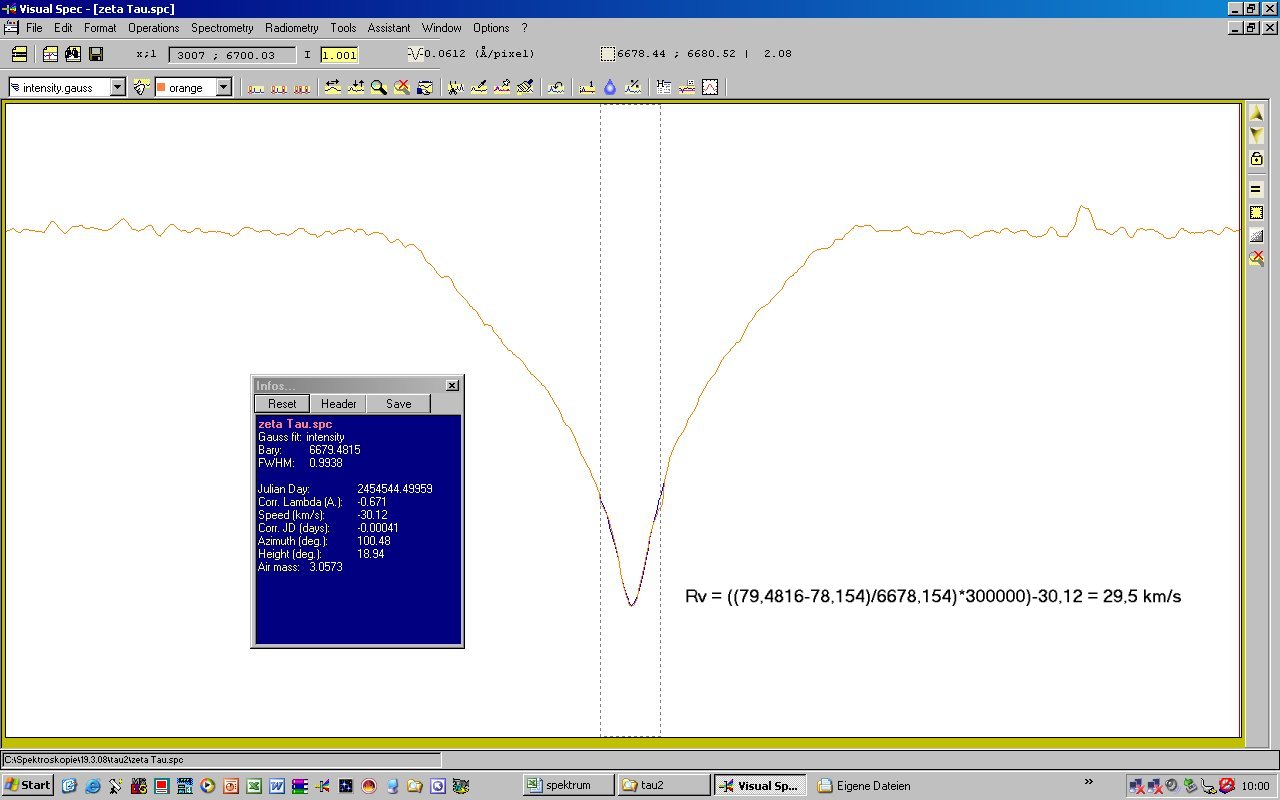Click Header button in Infos window

[338, 404]
